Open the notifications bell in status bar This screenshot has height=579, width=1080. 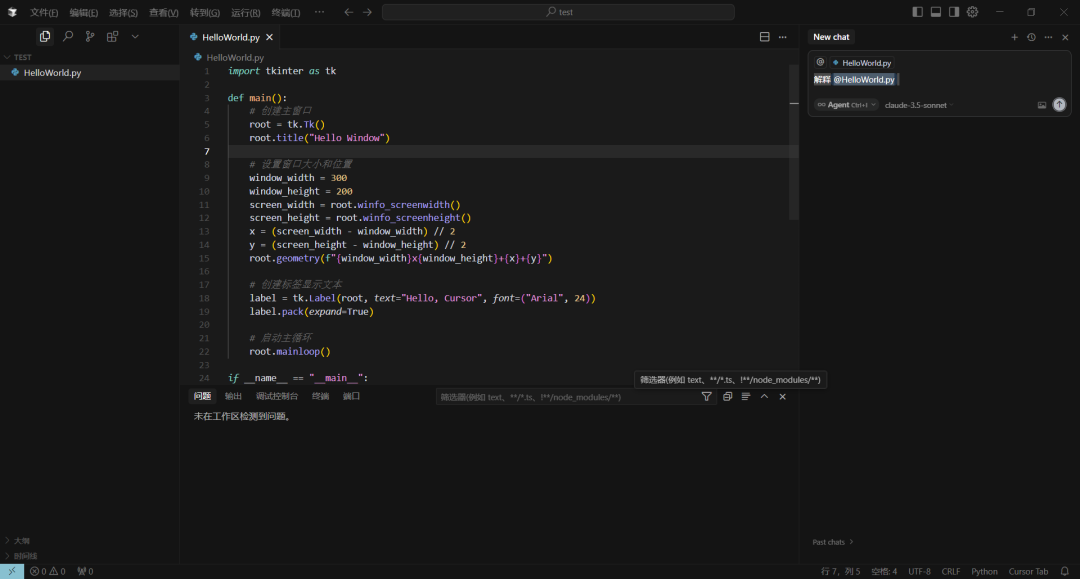tap(1065, 571)
